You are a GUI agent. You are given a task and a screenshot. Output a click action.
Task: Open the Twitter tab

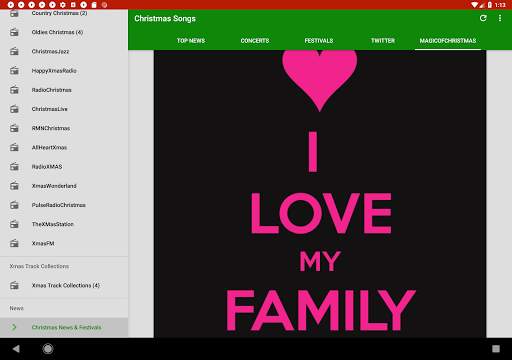tap(383, 41)
